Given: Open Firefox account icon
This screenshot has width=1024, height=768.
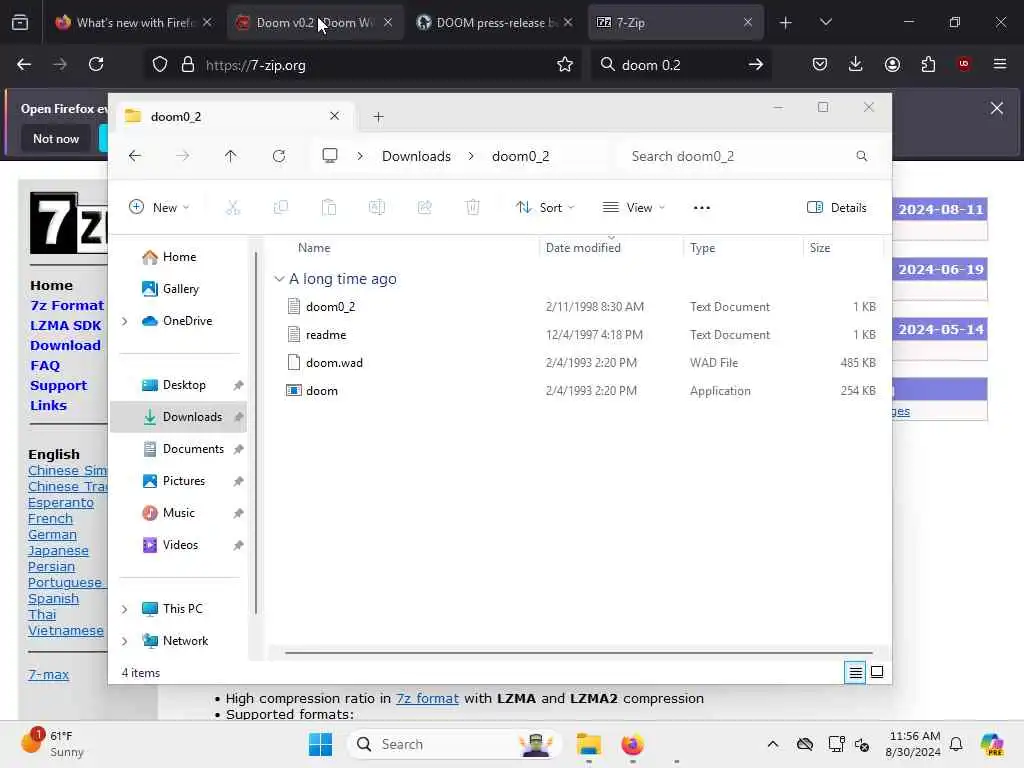Looking at the screenshot, I should [892, 64].
